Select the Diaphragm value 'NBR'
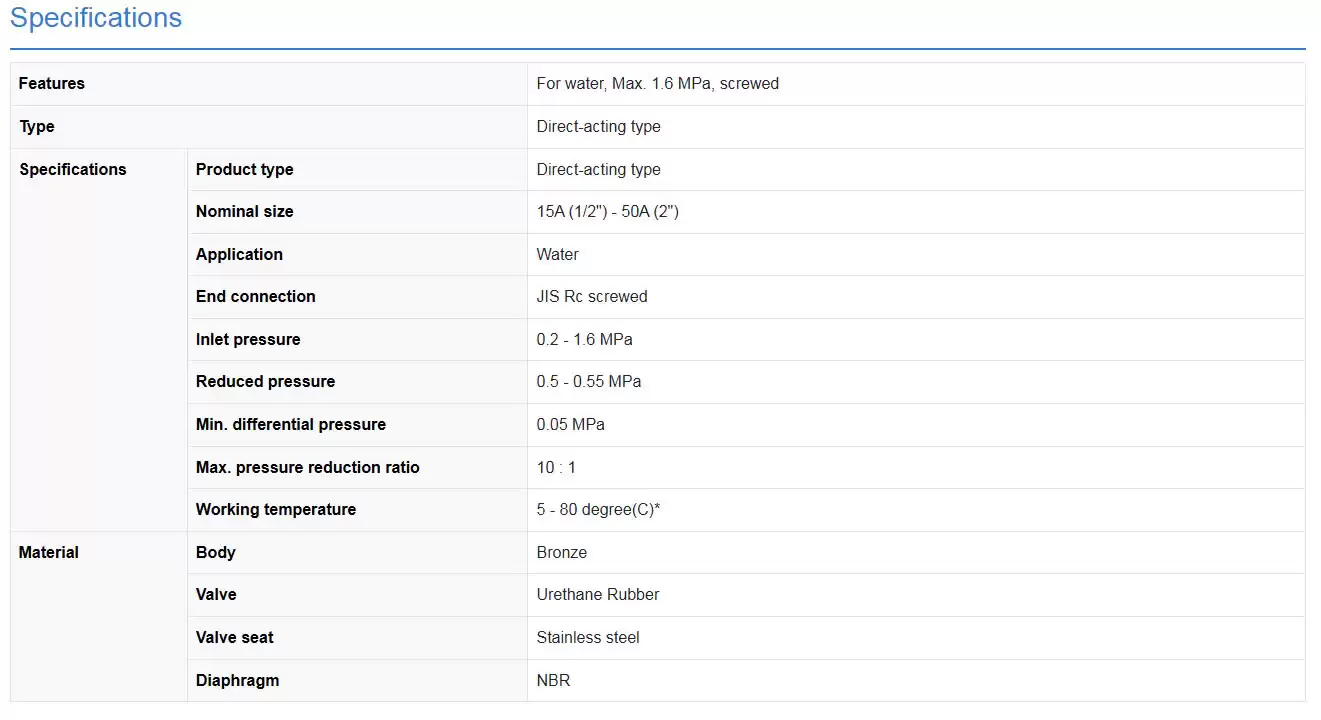This screenshot has height=720, width=1321. pyautogui.click(x=554, y=681)
